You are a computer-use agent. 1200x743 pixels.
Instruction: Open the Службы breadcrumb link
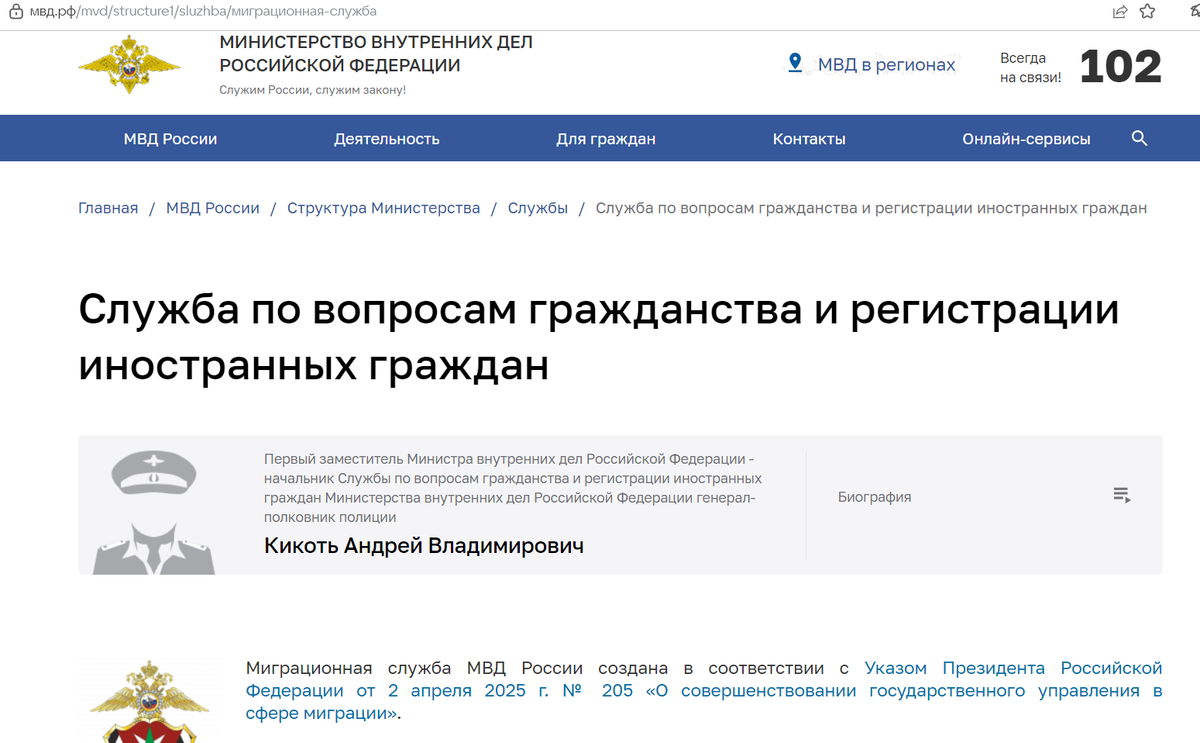(x=538, y=207)
